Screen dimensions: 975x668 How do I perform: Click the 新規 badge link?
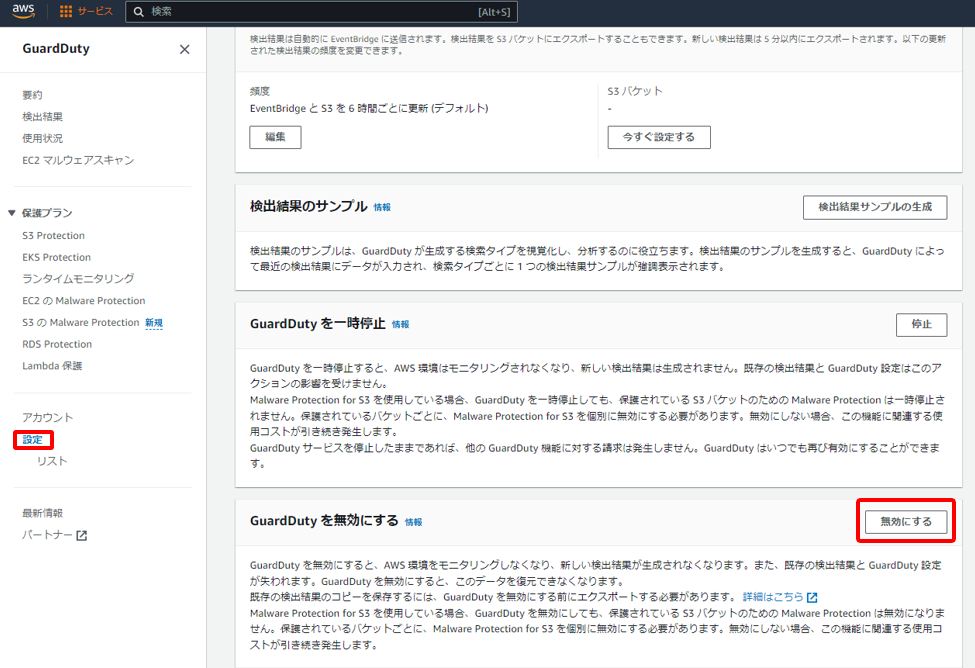click(154, 323)
